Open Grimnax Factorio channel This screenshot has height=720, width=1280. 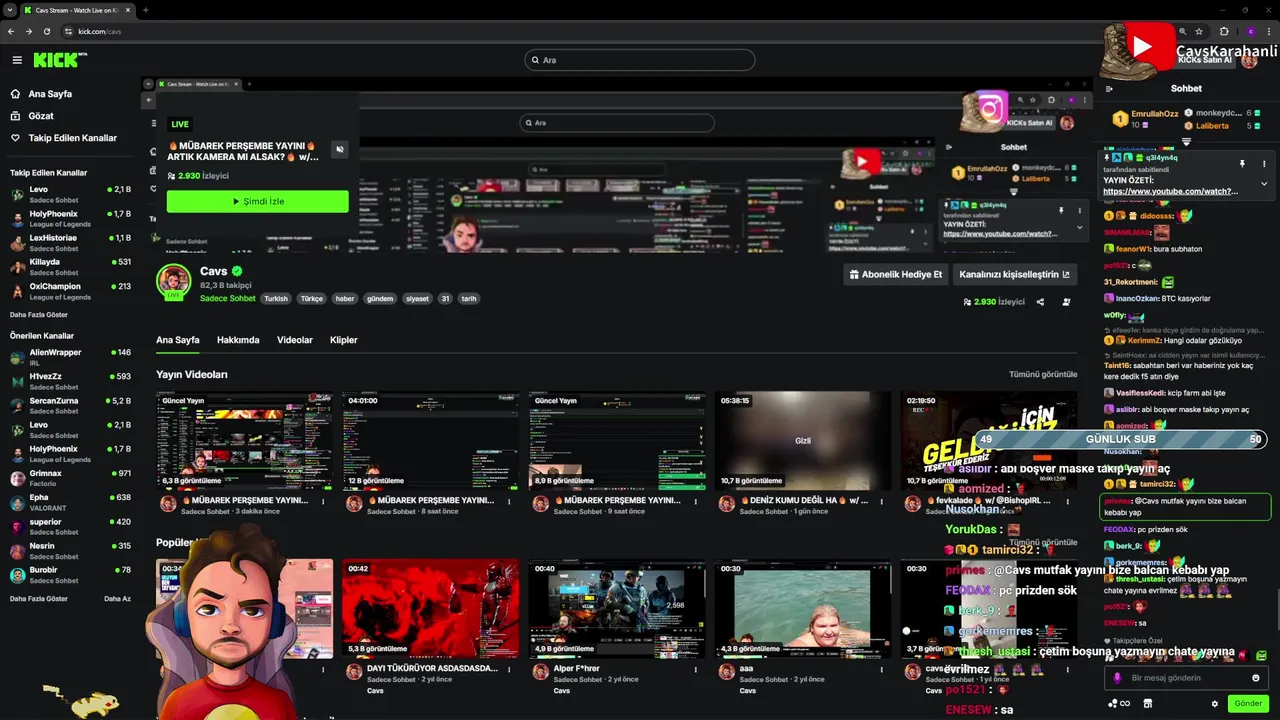coord(70,478)
